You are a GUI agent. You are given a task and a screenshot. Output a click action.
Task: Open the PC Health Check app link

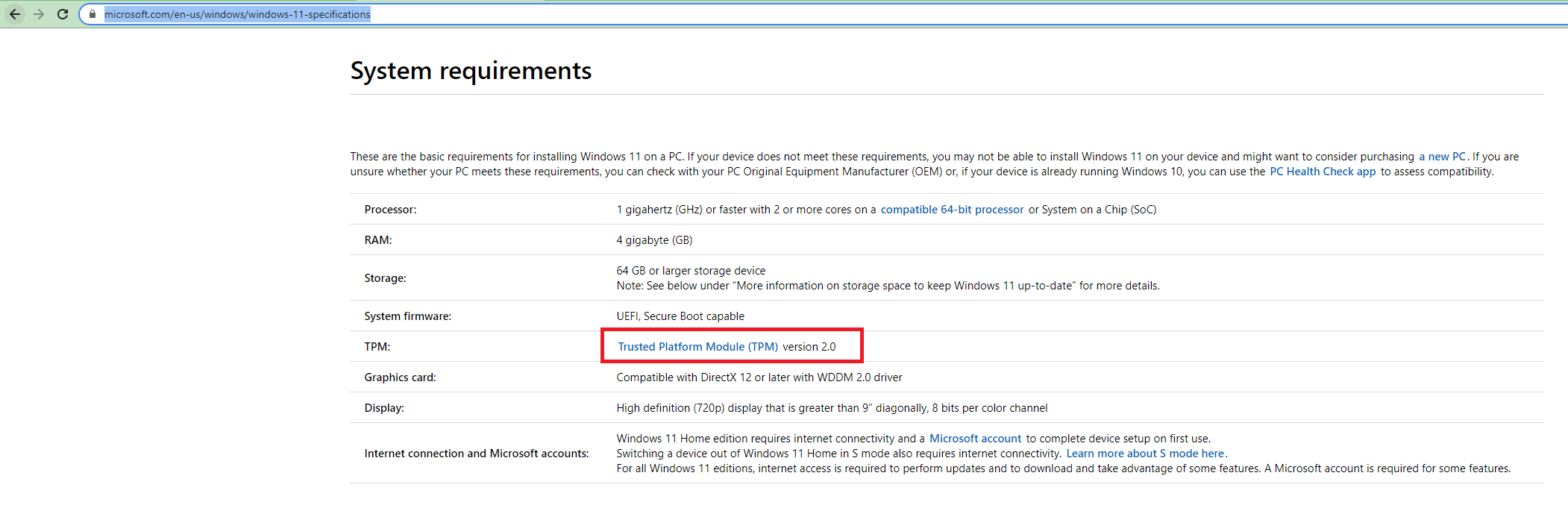1323,172
